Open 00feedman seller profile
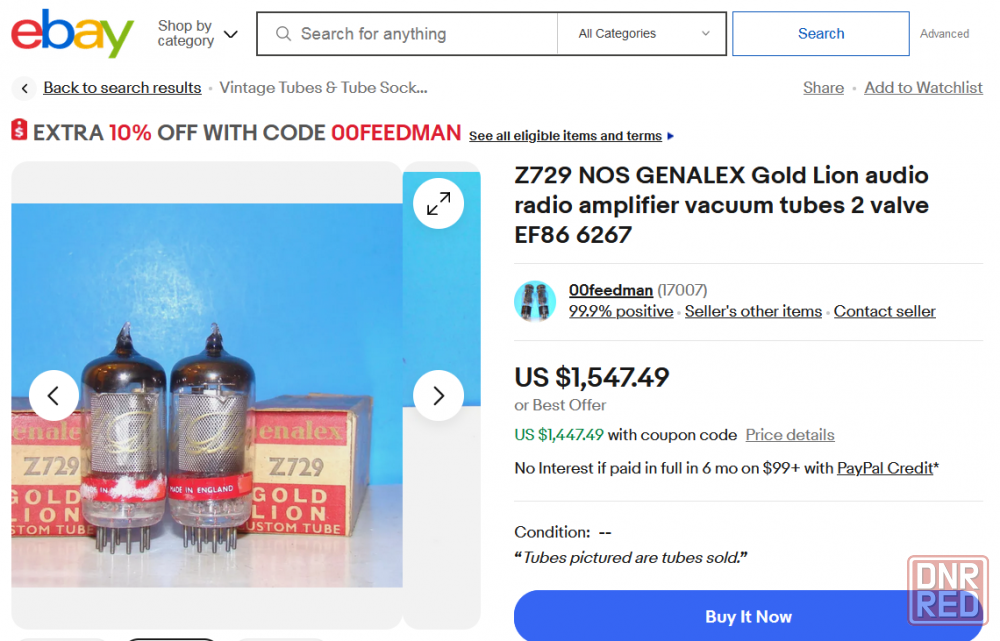Image resolution: width=1000 pixels, height=641 pixels. point(611,290)
